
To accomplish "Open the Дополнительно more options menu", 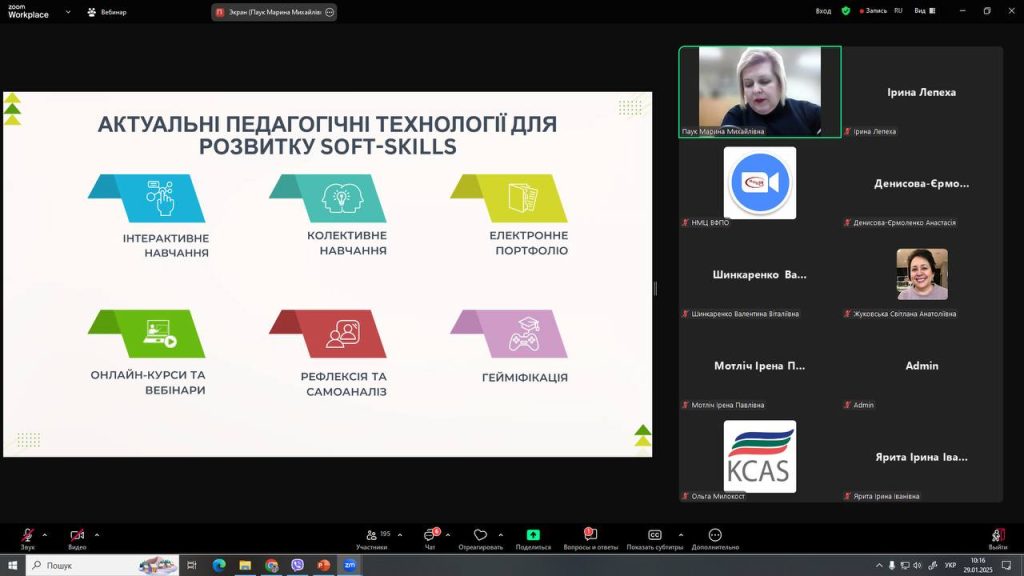I will (715, 536).
